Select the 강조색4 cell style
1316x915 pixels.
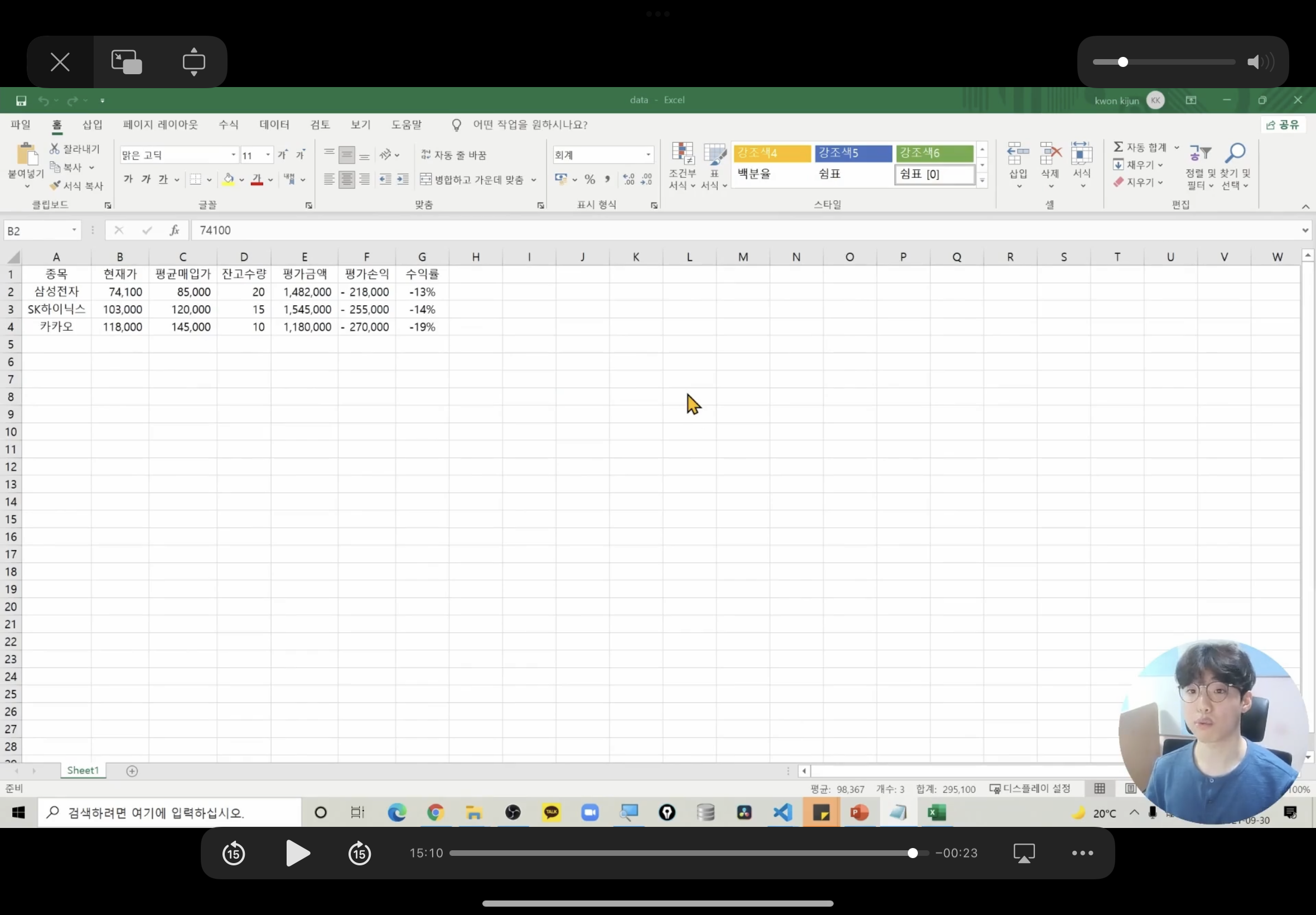(x=772, y=153)
